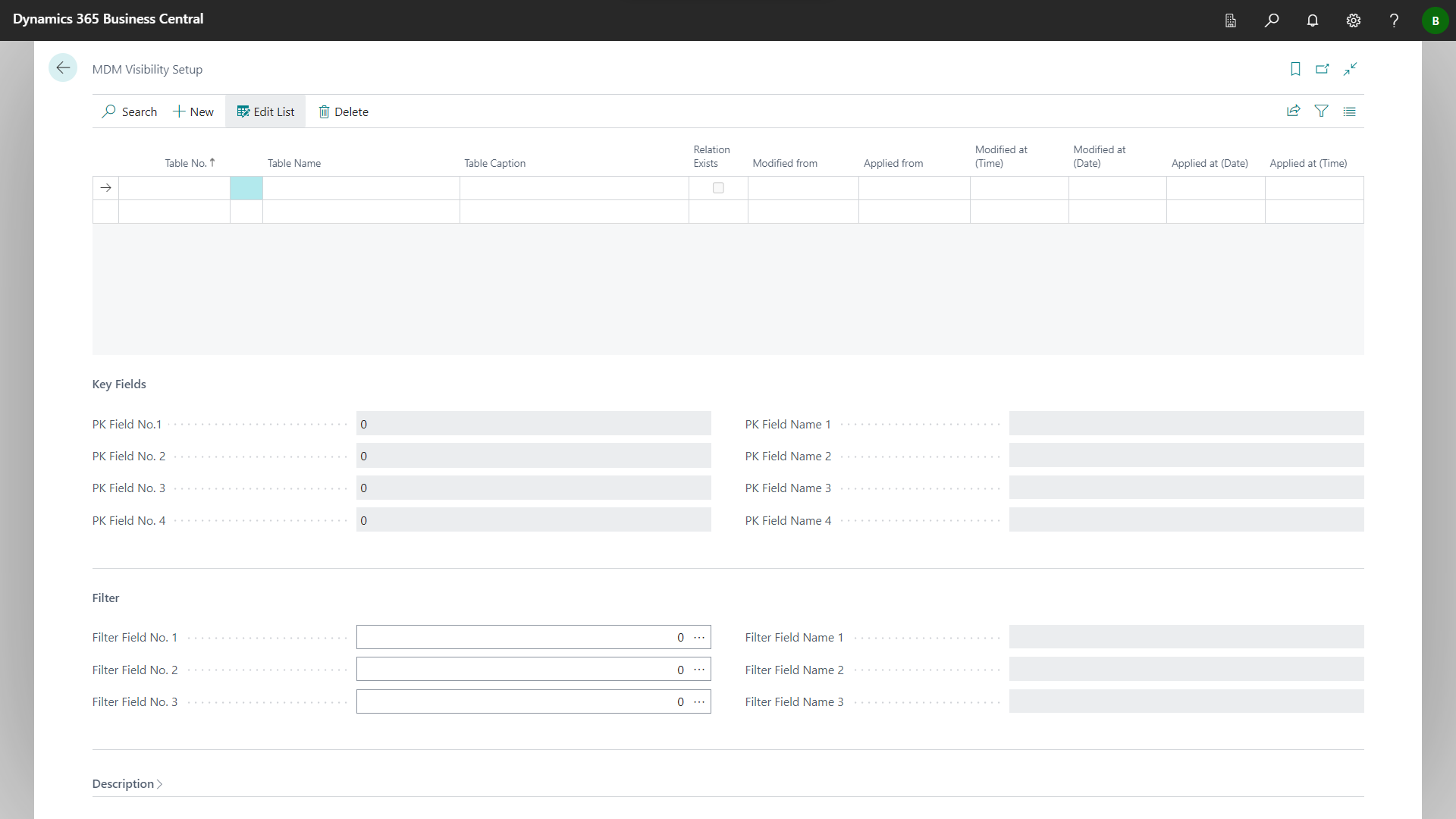1456x819 pixels.
Task: Open lookup ellipsis for Filter Field No. 3
Action: 699,701
